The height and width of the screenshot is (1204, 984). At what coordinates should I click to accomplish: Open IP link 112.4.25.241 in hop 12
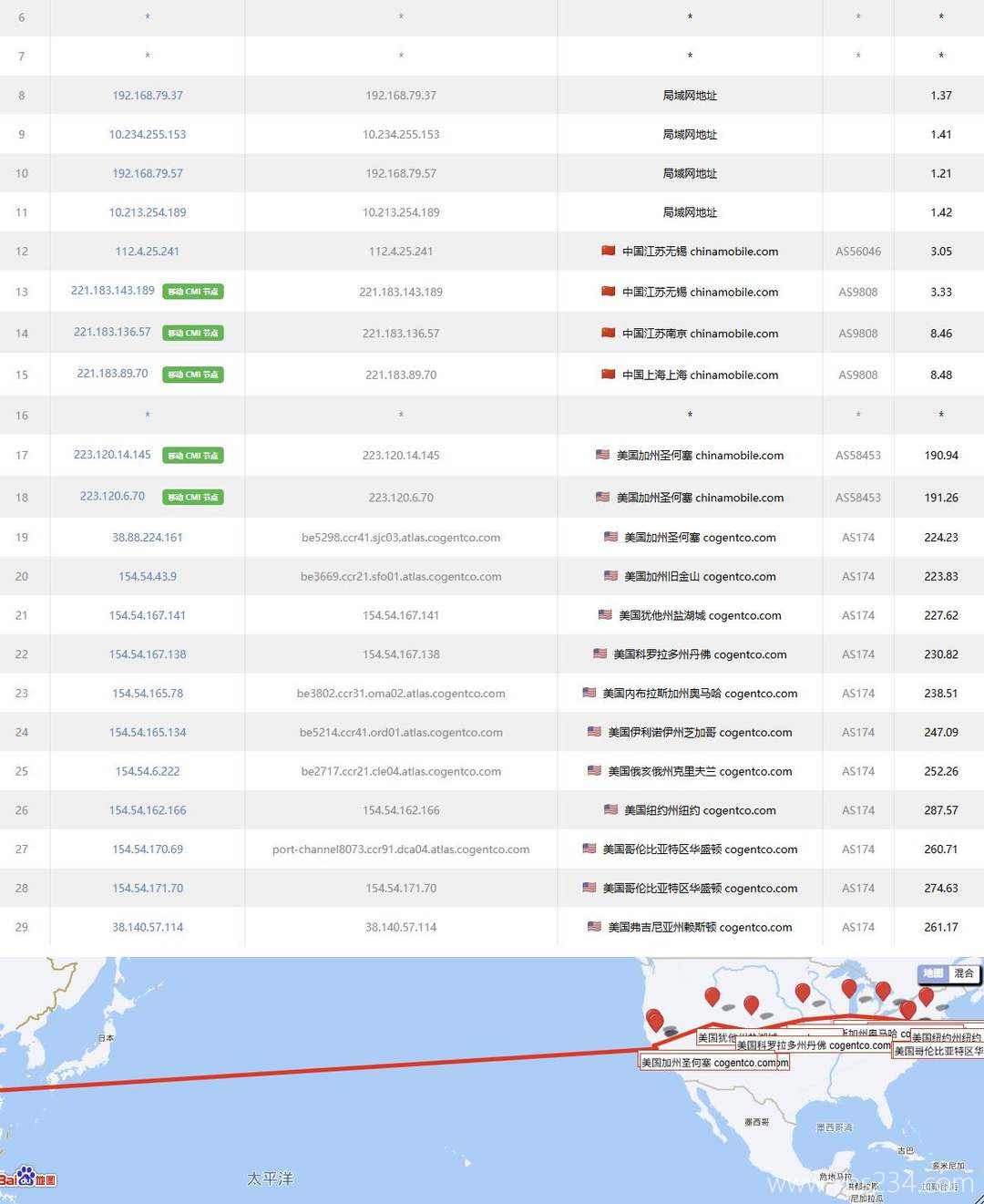pyautogui.click(x=148, y=251)
